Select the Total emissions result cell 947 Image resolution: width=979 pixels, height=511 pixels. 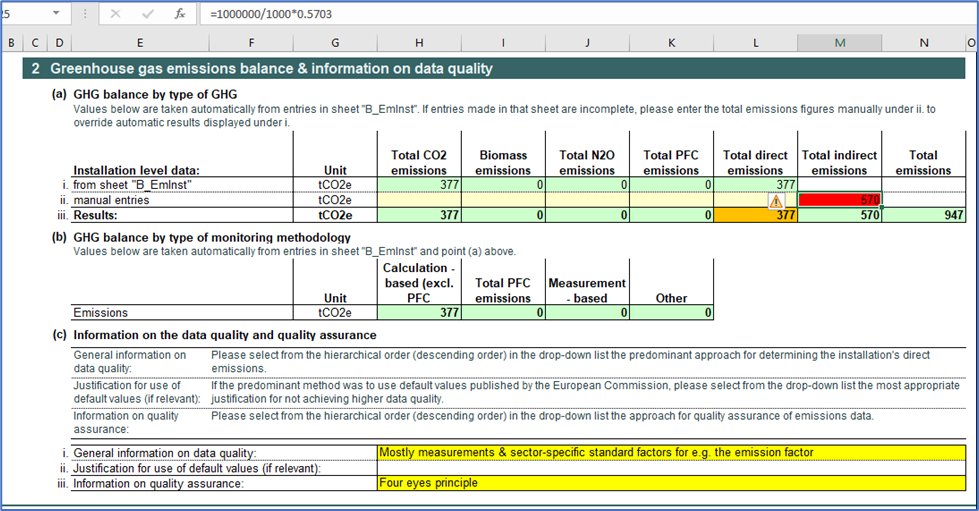(x=923, y=215)
